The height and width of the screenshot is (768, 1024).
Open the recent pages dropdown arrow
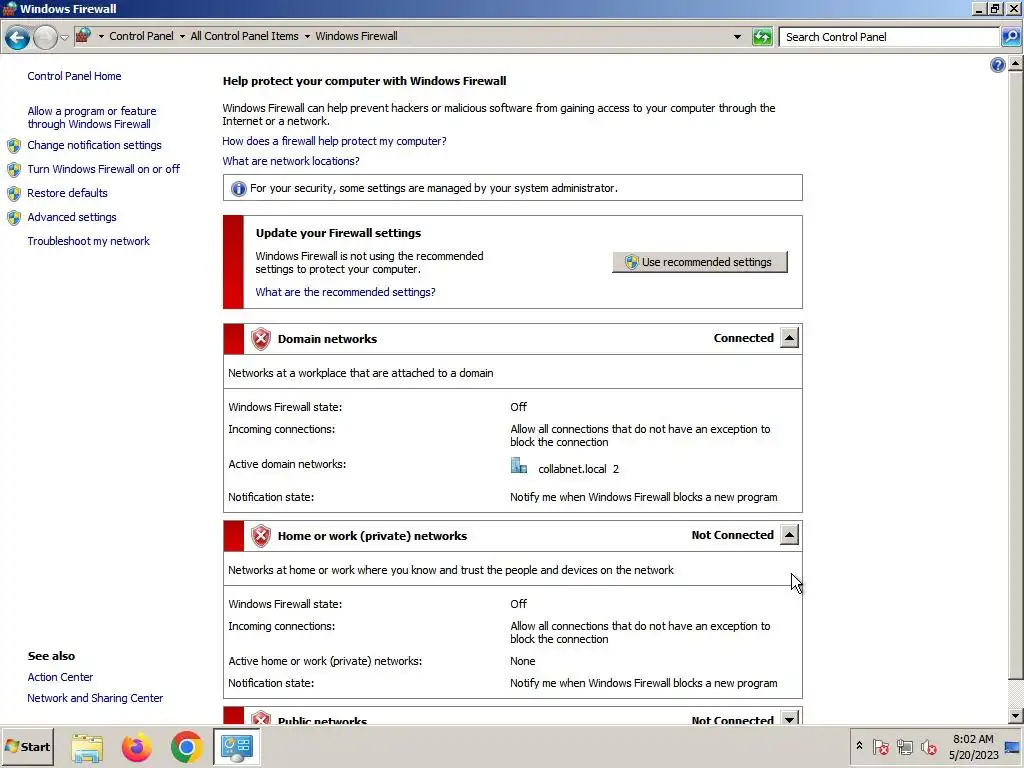pyautogui.click(x=64, y=37)
